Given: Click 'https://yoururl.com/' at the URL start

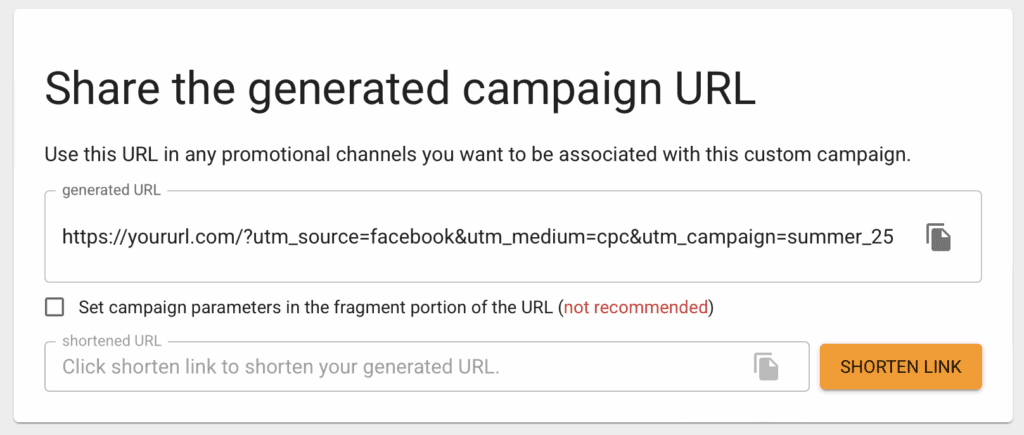Looking at the screenshot, I should pyautogui.click(x=153, y=236).
